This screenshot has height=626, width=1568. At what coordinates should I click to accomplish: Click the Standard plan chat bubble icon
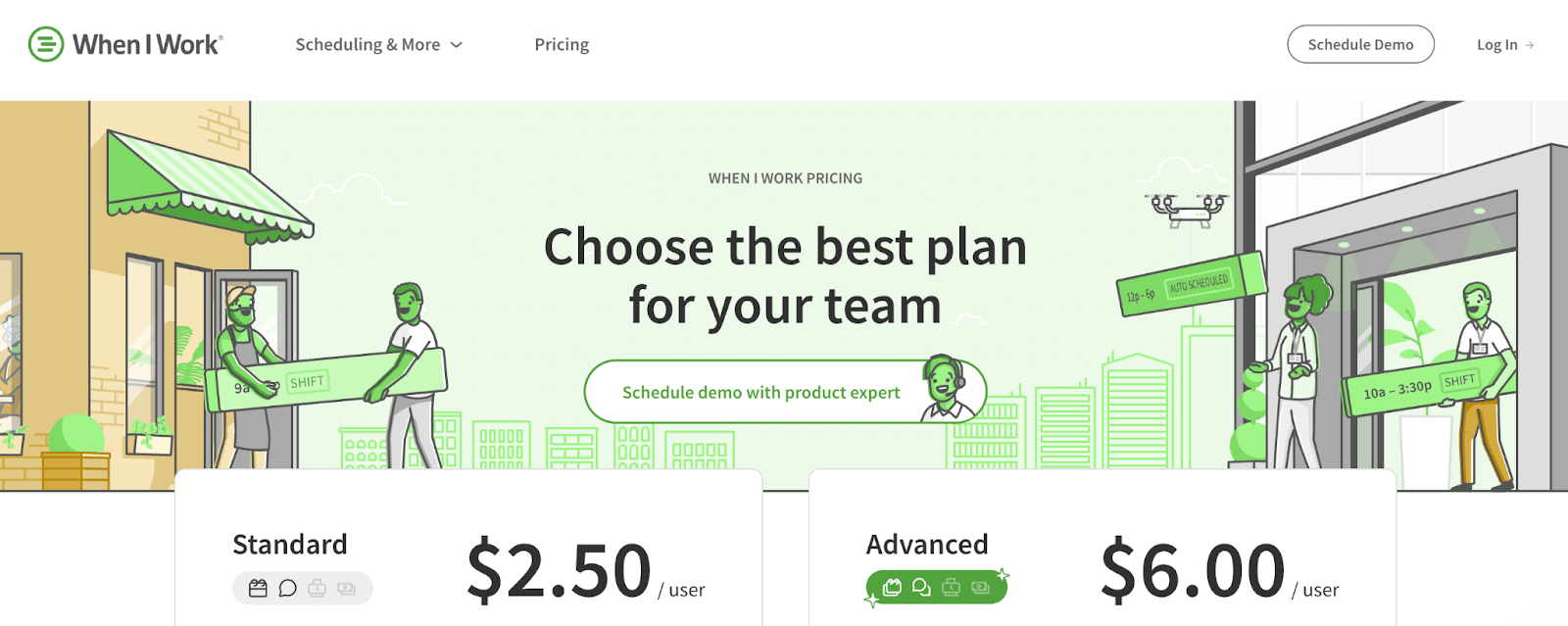(x=287, y=588)
